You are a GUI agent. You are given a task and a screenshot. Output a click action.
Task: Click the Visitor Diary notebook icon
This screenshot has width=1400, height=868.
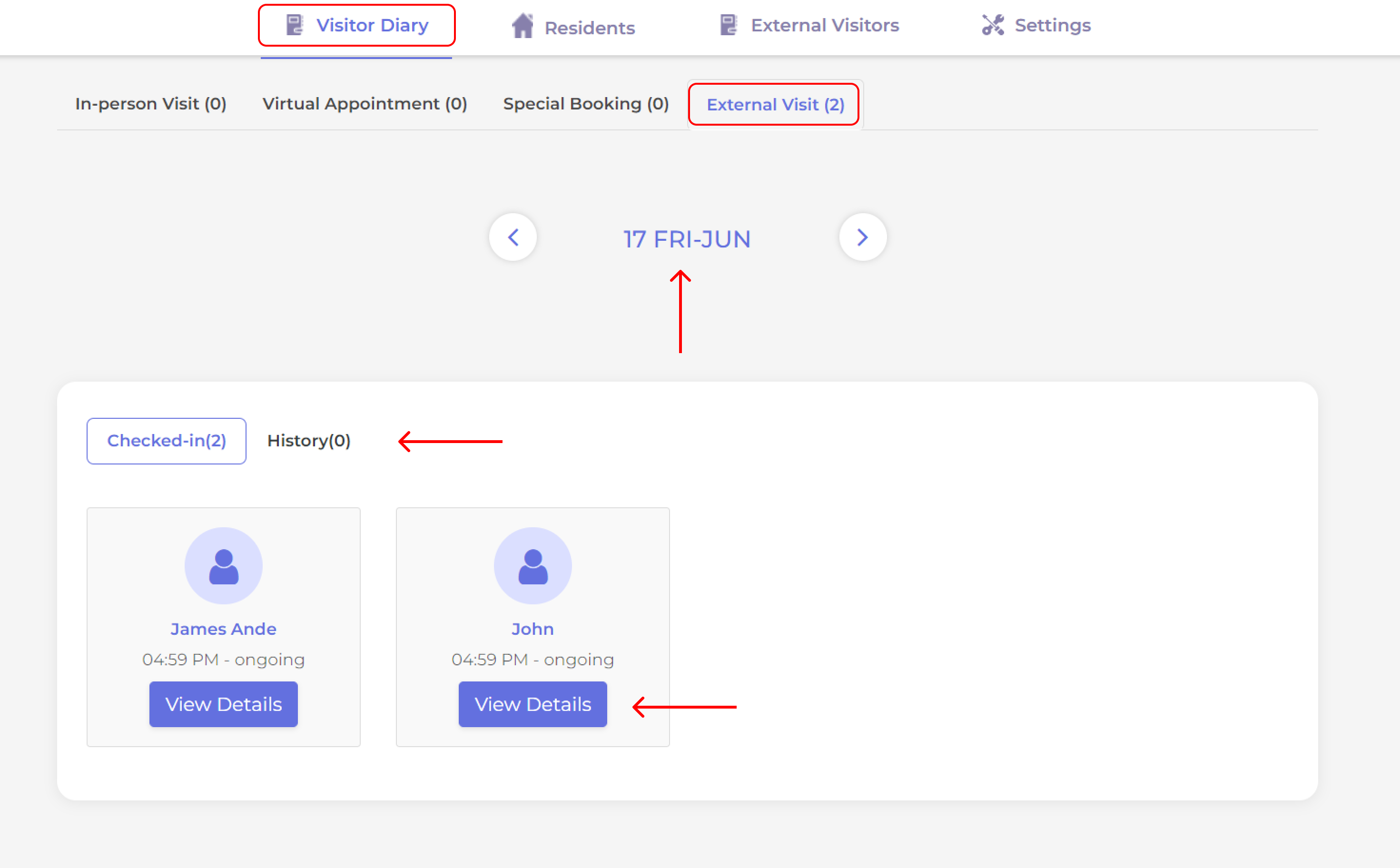click(295, 25)
